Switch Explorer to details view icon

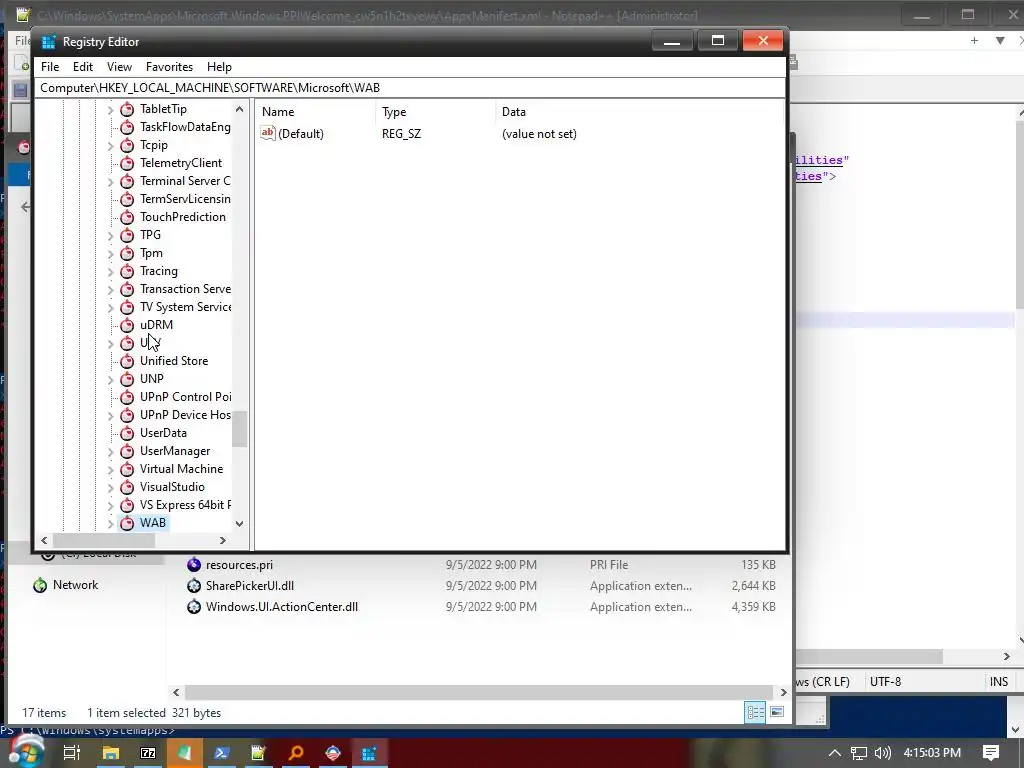point(756,712)
